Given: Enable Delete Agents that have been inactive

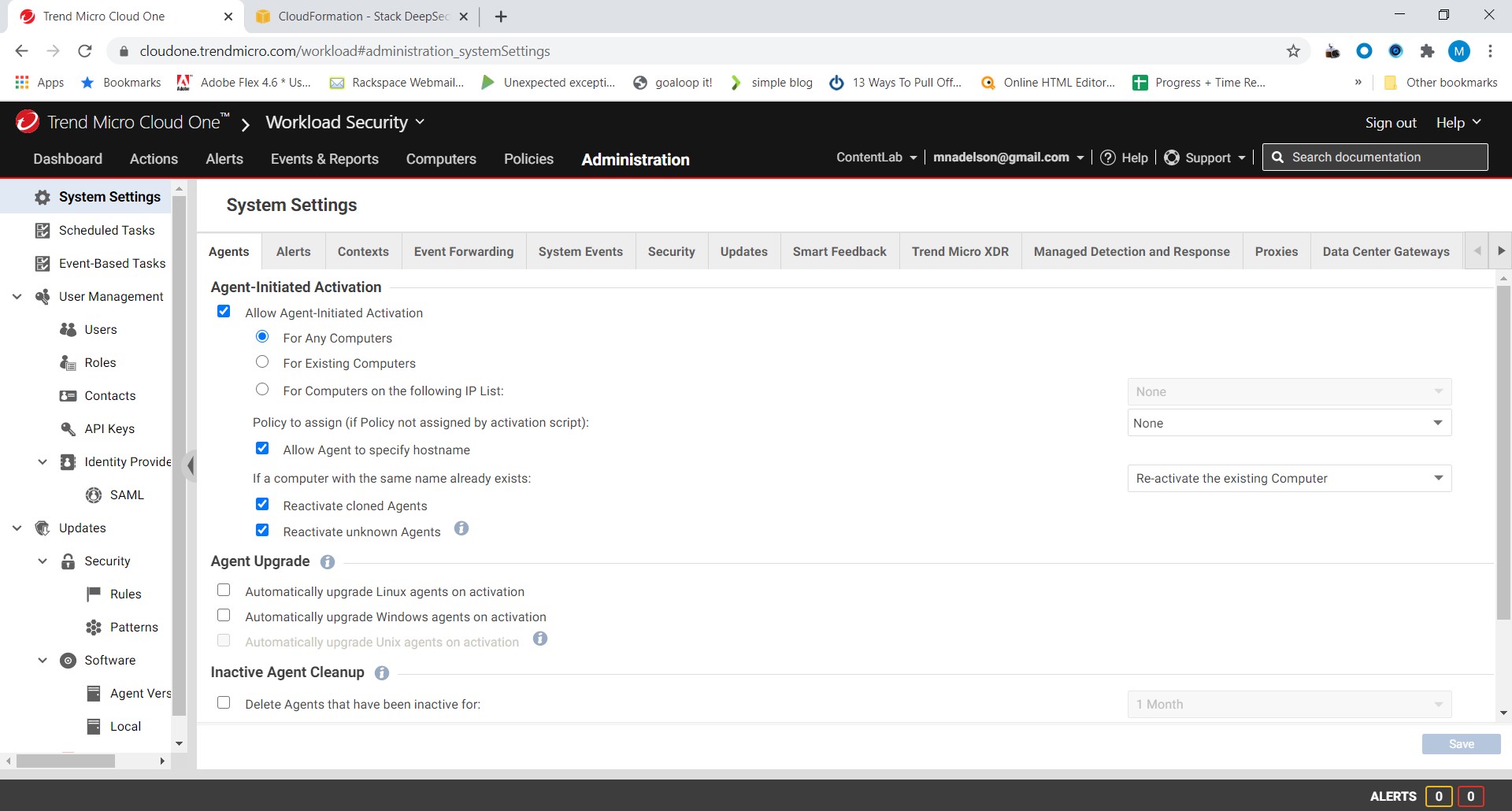Looking at the screenshot, I should click(x=224, y=703).
